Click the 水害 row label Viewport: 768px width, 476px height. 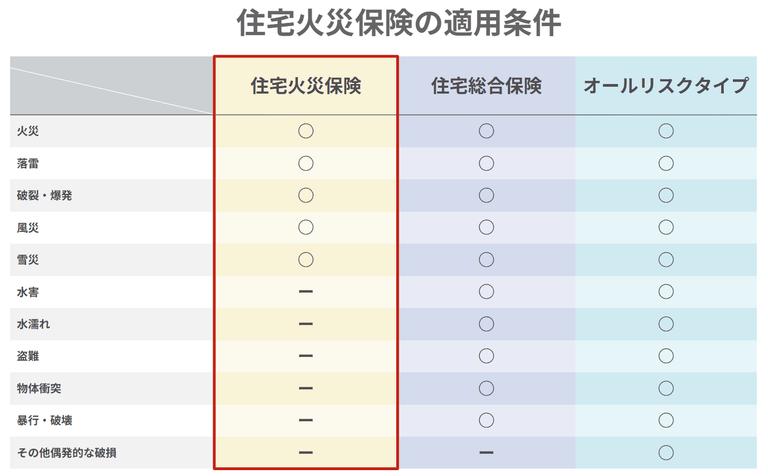[x=28, y=291]
